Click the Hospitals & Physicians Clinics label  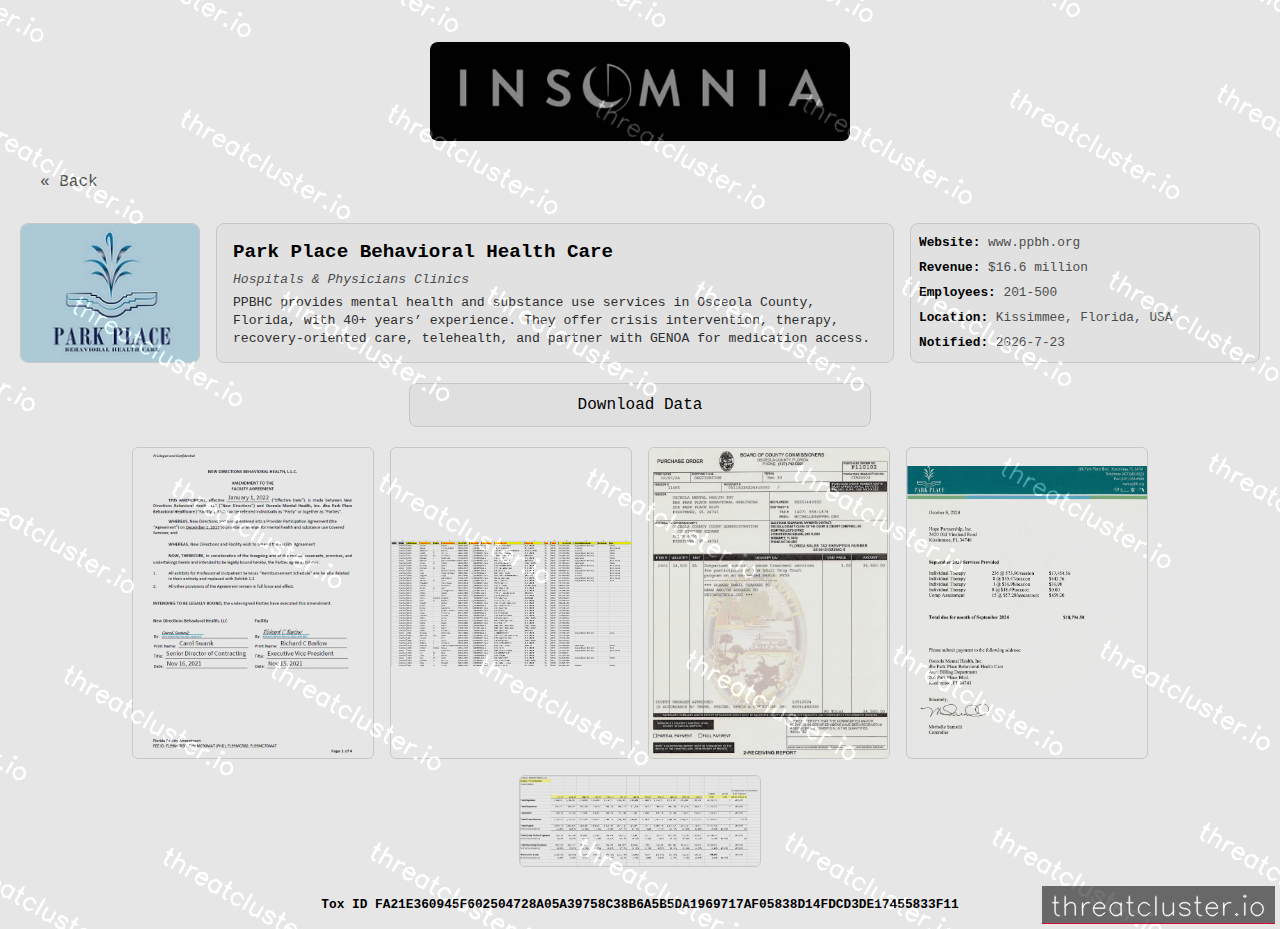351,279
